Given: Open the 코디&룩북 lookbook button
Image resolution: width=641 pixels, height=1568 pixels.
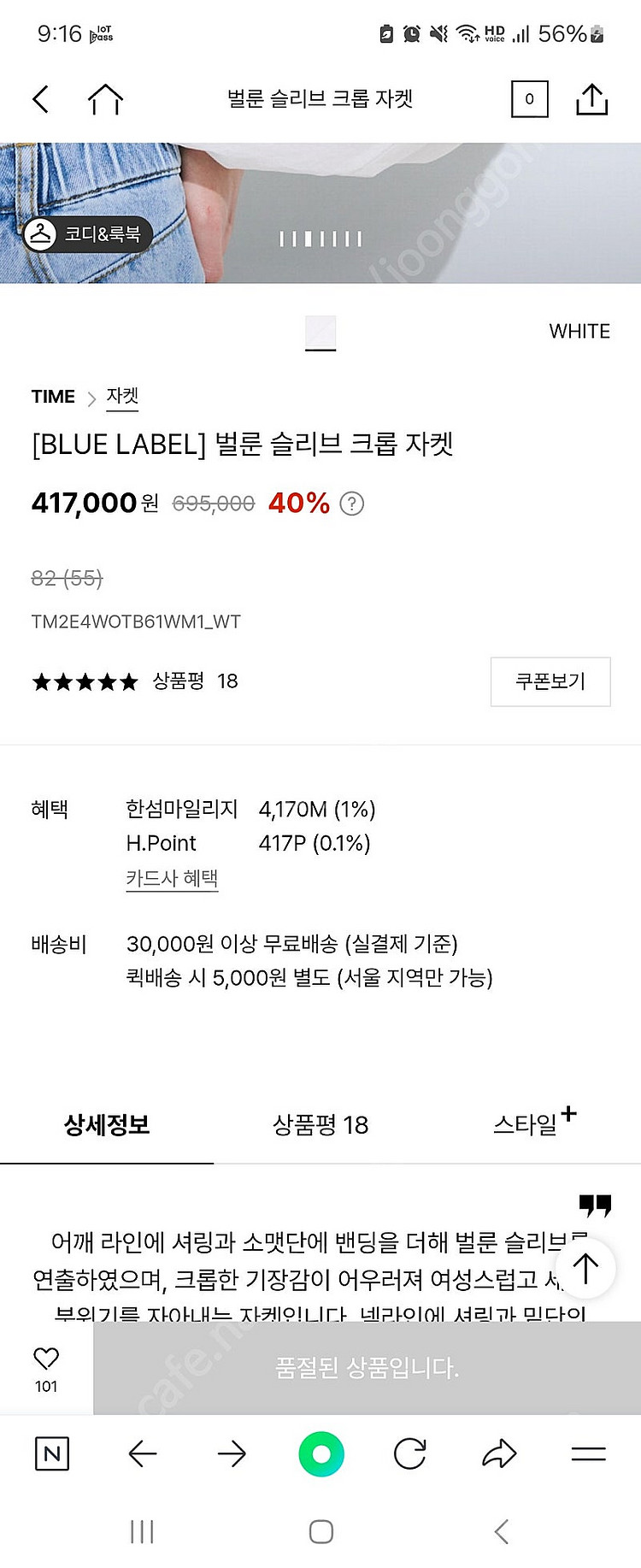Looking at the screenshot, I should pyautogui.click(x=88, y=233).
